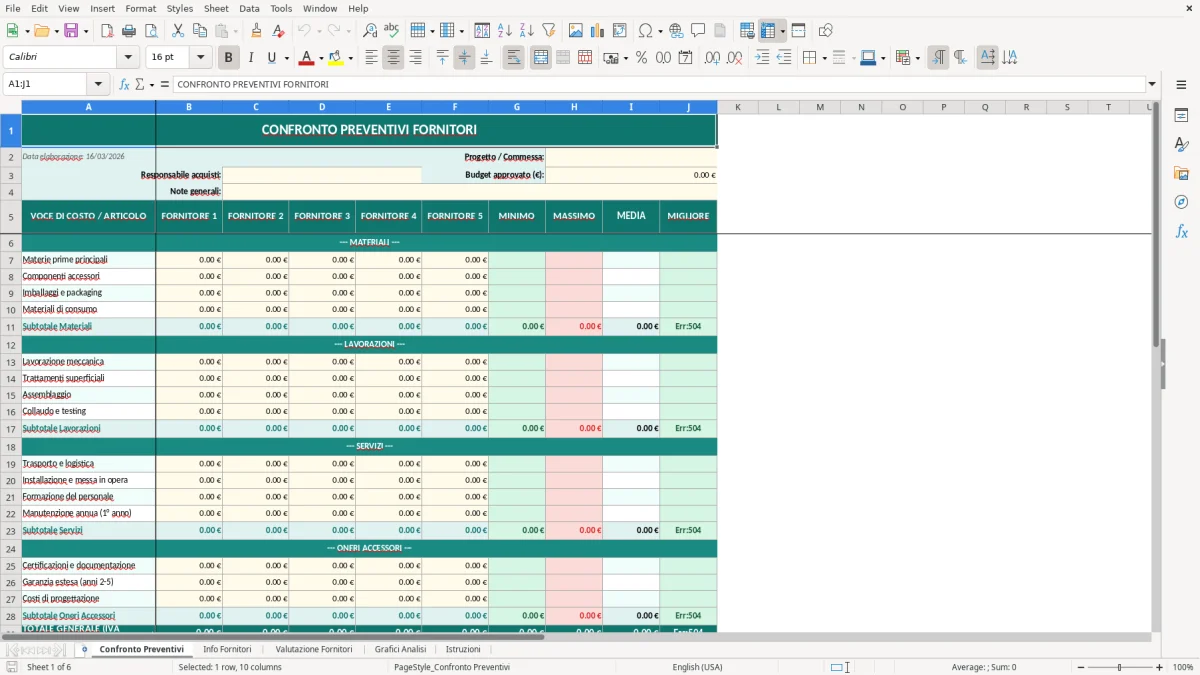The image size is (1200, 675).
Task: Click the formula input line
Action: 659,84
